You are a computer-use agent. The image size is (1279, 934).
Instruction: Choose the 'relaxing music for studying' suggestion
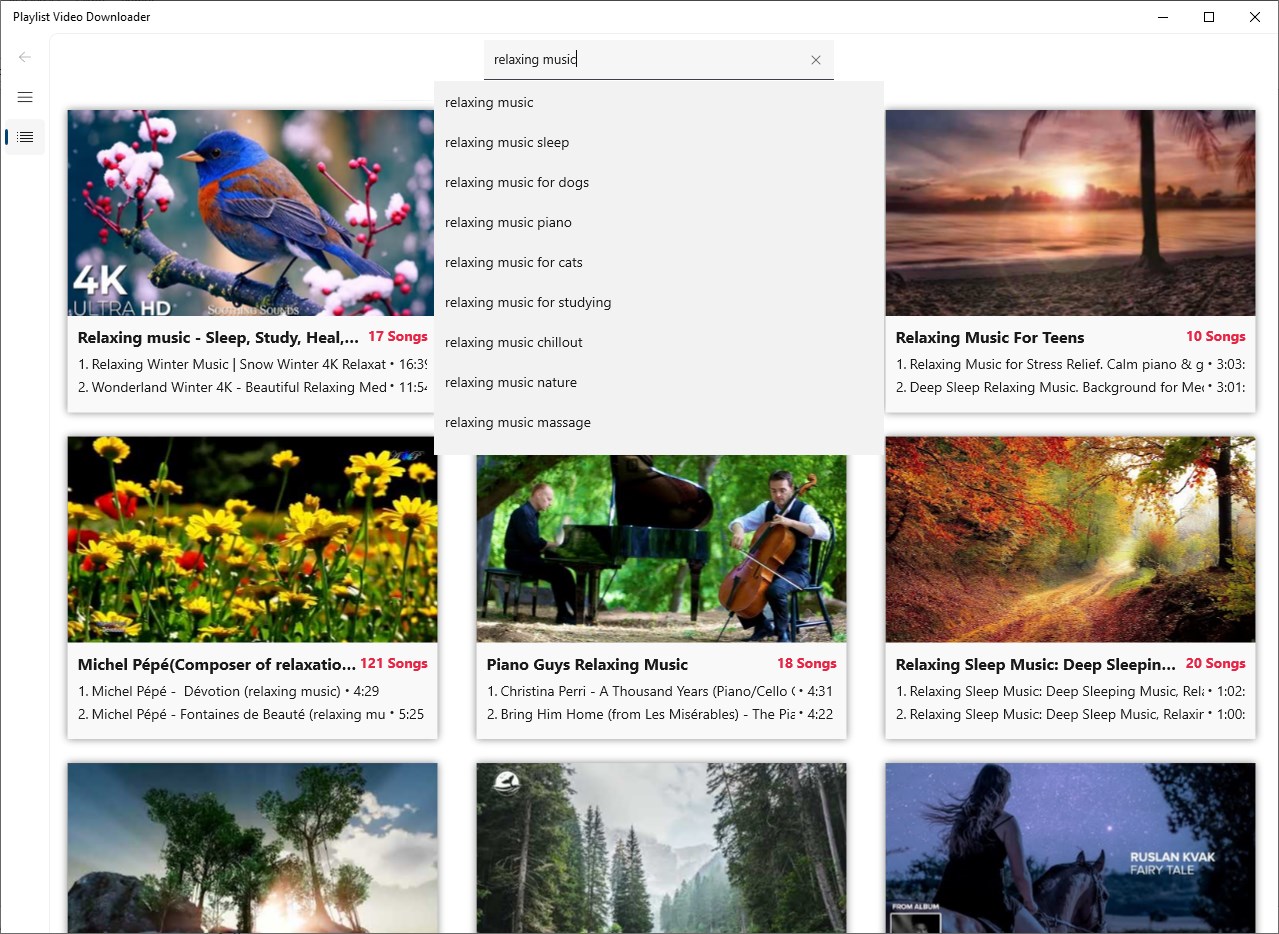658,302
